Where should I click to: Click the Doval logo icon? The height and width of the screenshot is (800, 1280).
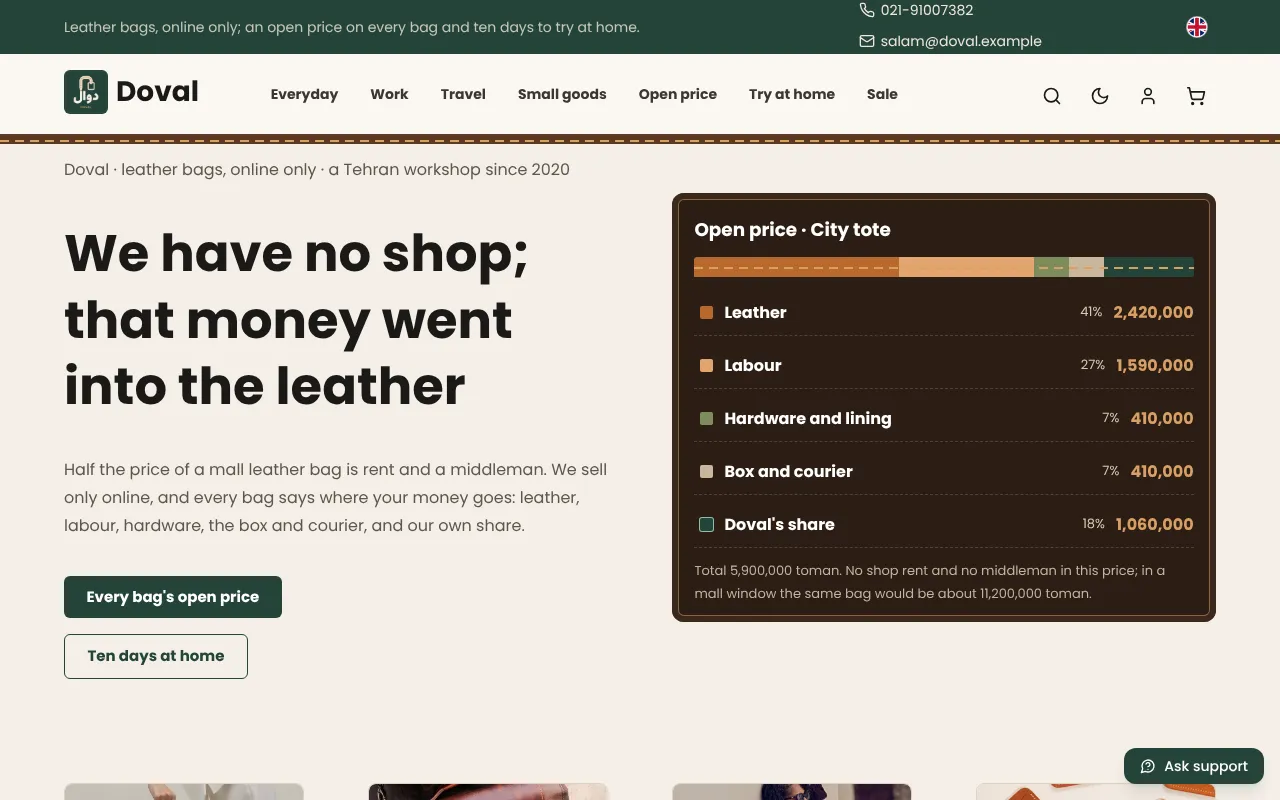(x=86, y=92)
